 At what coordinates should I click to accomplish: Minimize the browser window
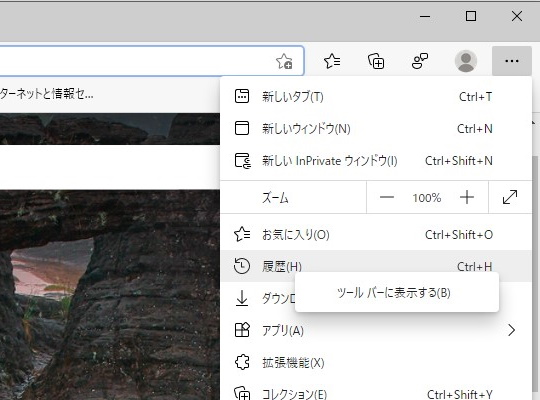[425, 16]
